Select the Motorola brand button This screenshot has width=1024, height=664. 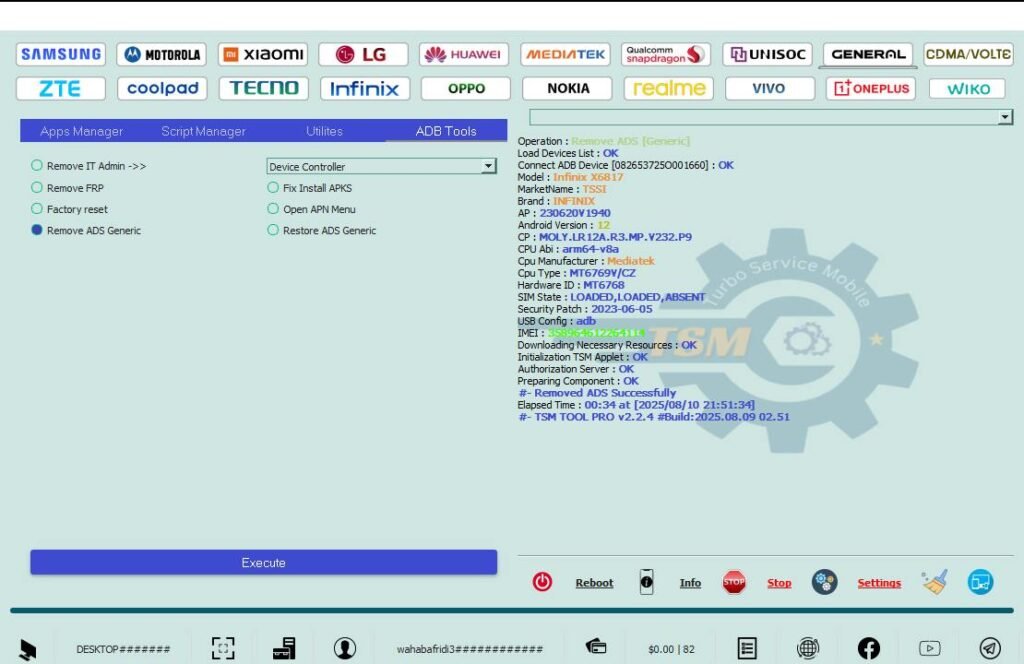(x=162, y=54)
